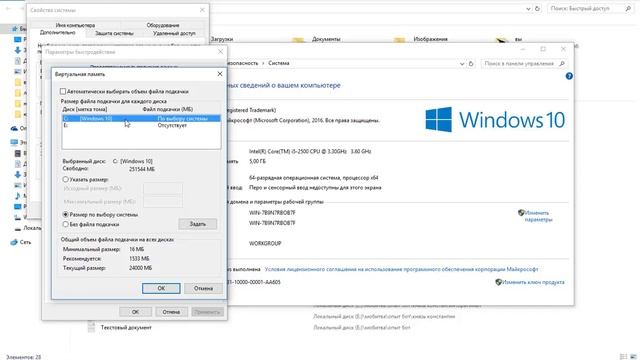
Task: Open the Имя компьютера tab
Action: click(75, 25)
